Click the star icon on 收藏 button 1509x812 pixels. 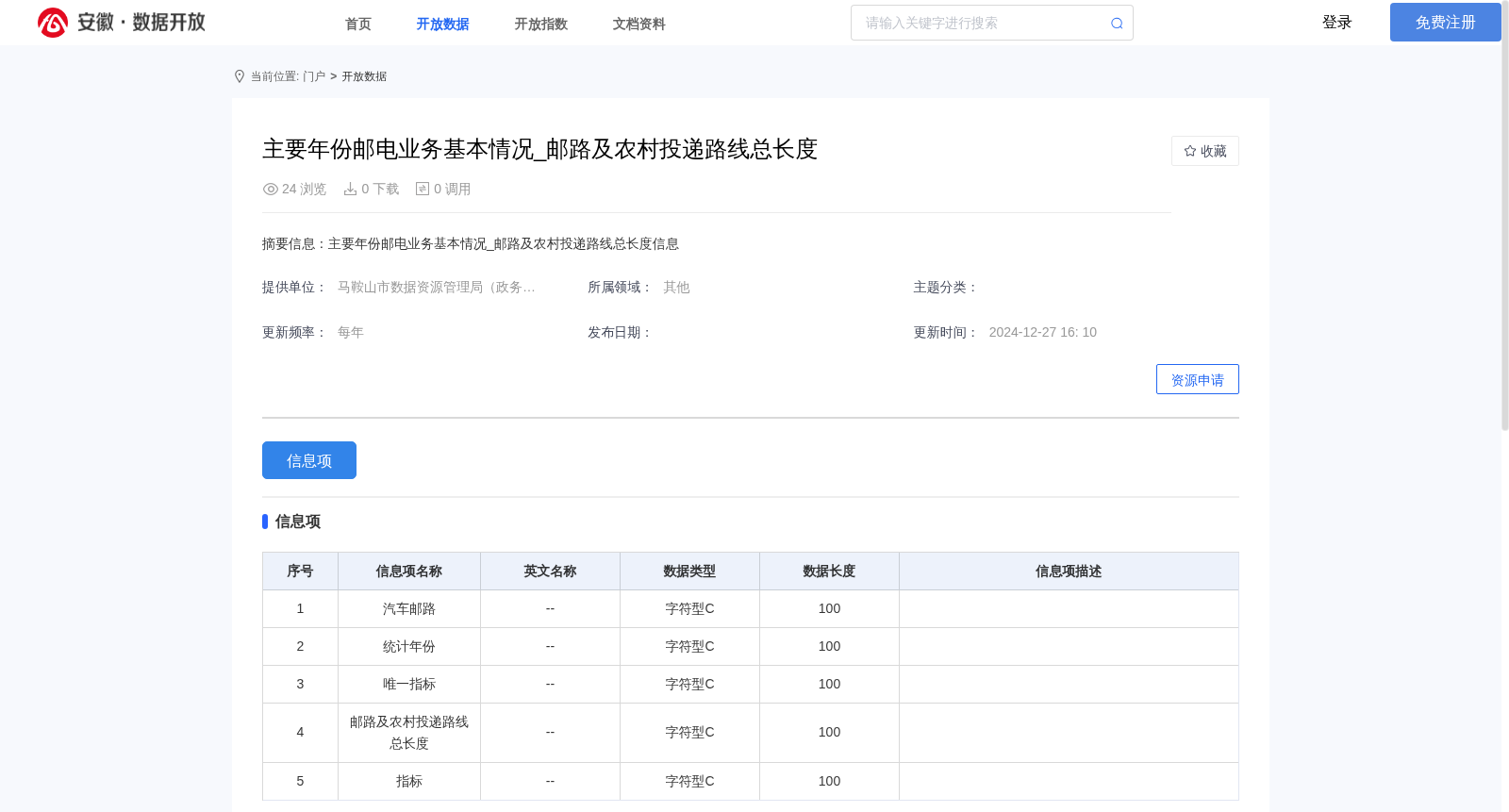(x=1190, y=151)
